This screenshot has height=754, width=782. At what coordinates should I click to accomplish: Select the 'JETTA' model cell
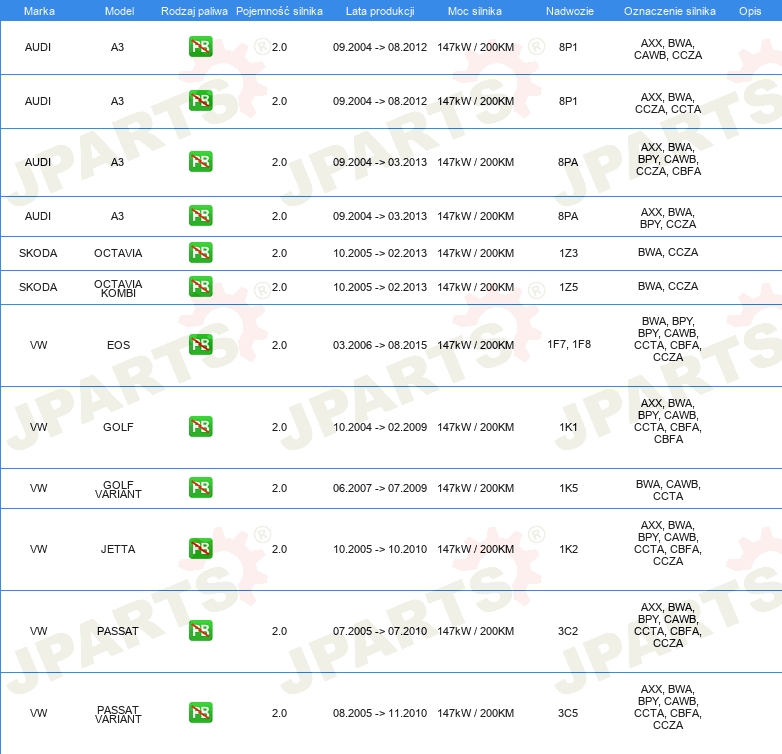point(118,549)
